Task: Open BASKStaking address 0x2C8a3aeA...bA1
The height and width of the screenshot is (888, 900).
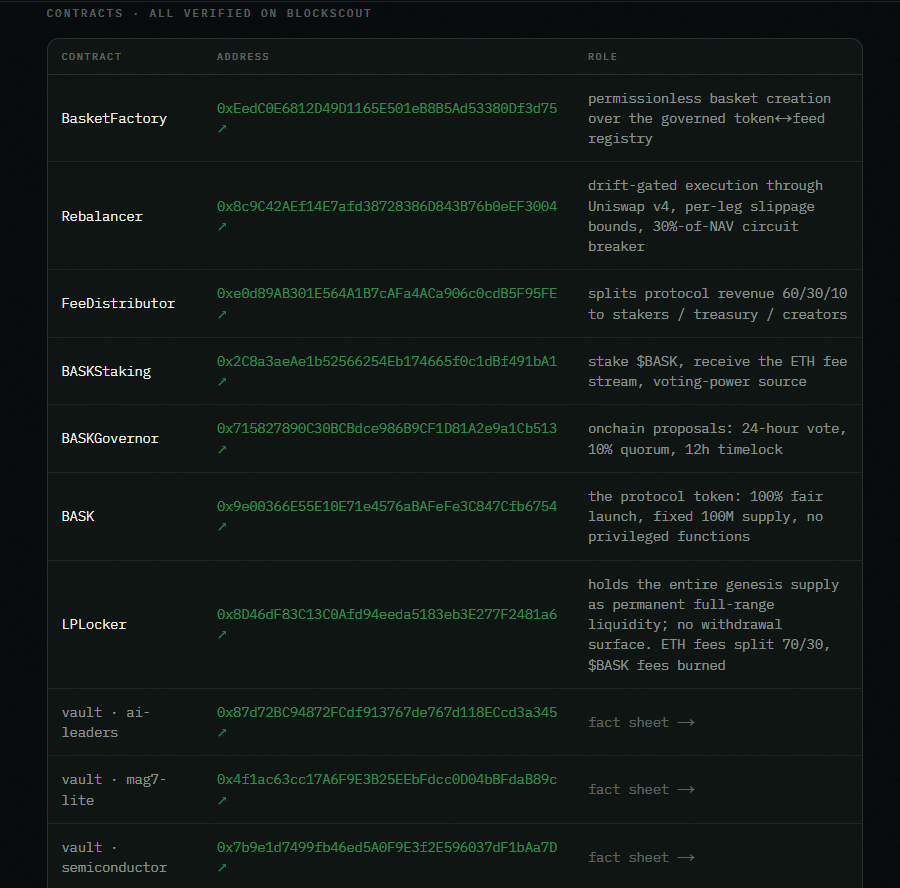Action: coord(387,362)
